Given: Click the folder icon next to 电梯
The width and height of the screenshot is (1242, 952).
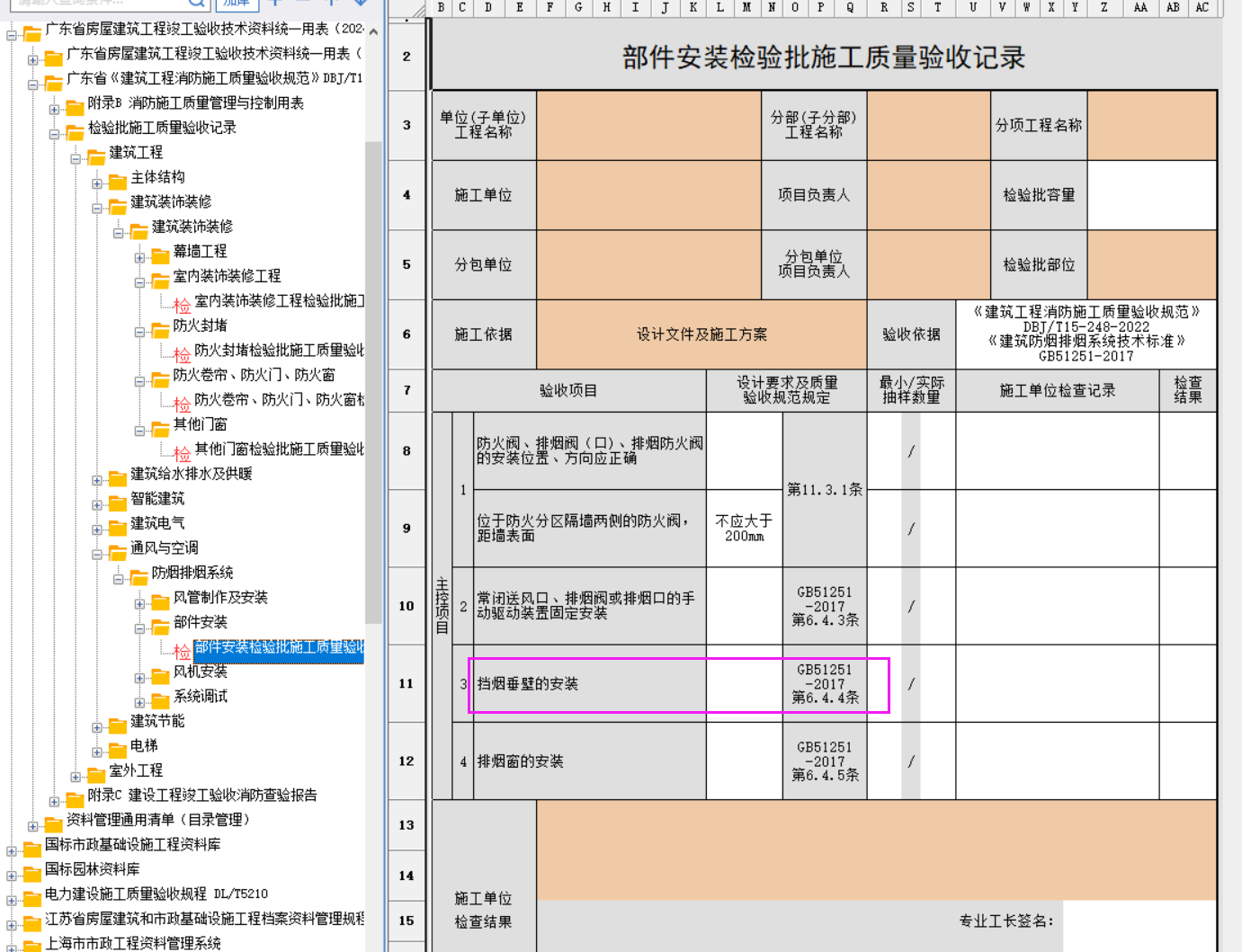Looking at the screenshot, I should point(118,749).
